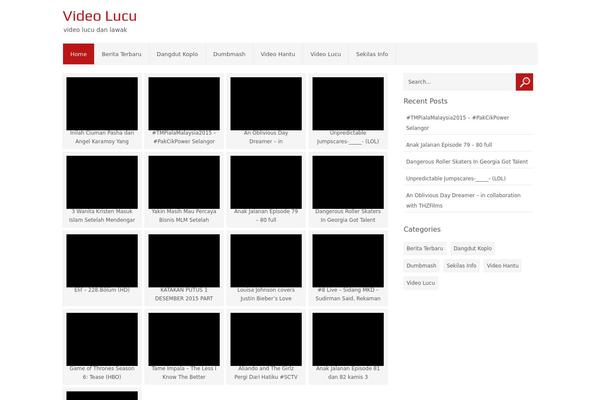Click title Anak Jalanan Episode 81 dan 82 kamis 3
Viewport: 600px width, 400px height.
(348, 372)
